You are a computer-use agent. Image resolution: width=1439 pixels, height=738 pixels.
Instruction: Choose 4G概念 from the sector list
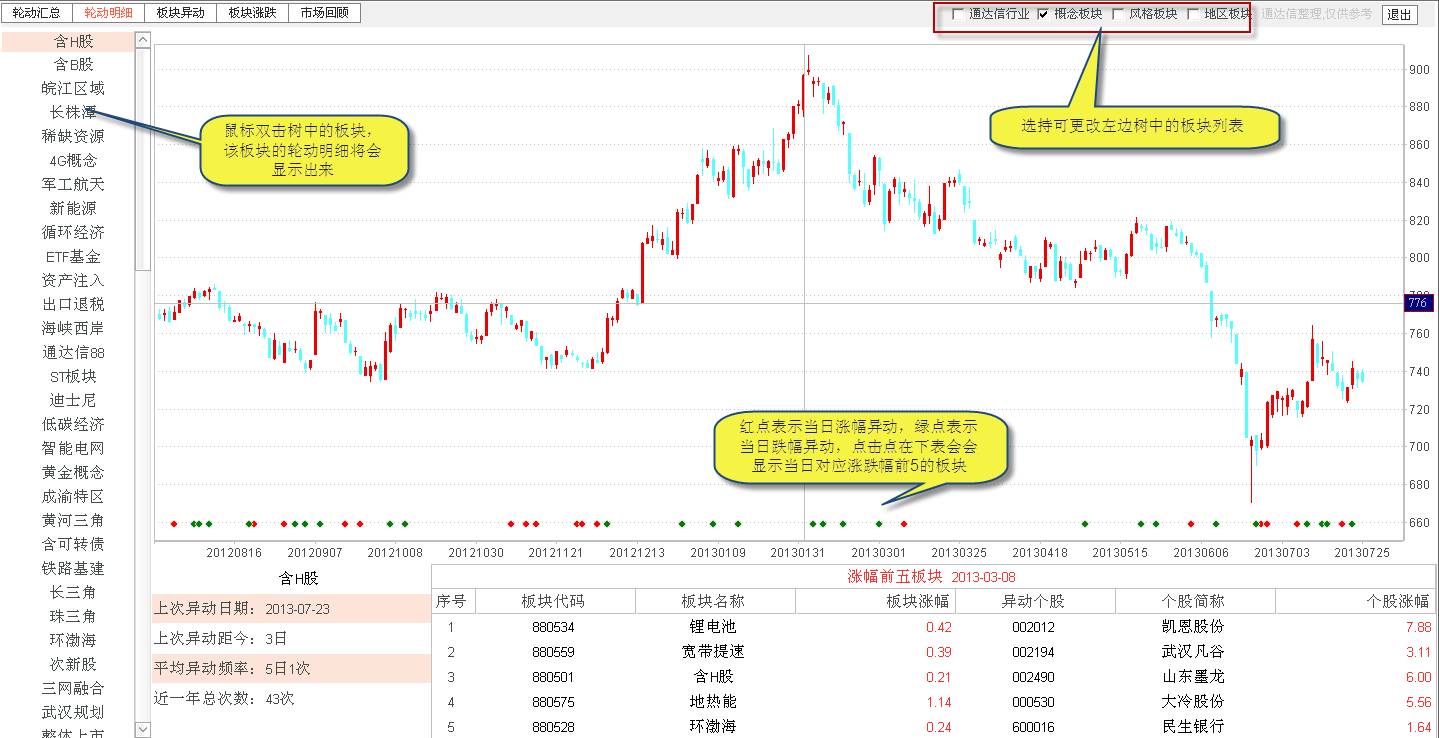(73, 160)
